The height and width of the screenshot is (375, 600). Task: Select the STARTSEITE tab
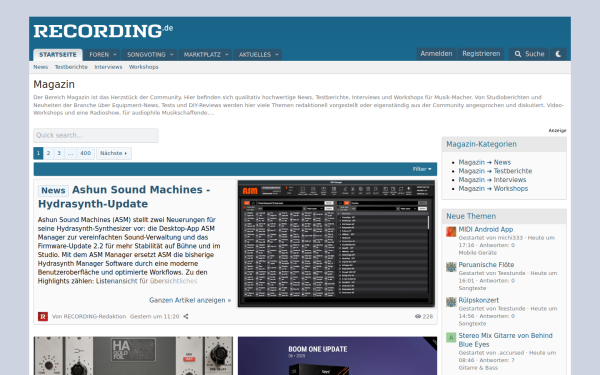pos(58,55)
